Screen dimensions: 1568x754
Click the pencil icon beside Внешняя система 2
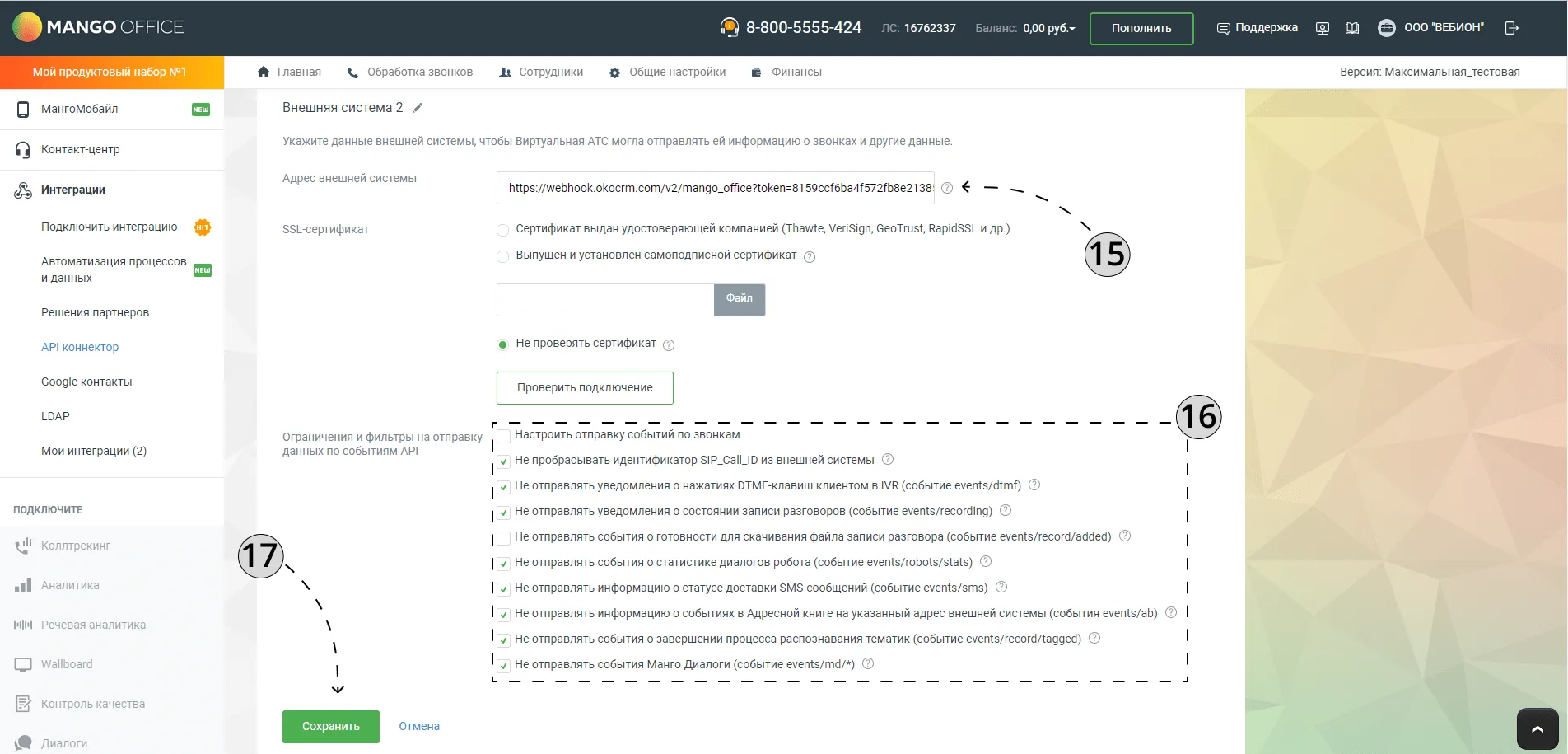point(418,108)
